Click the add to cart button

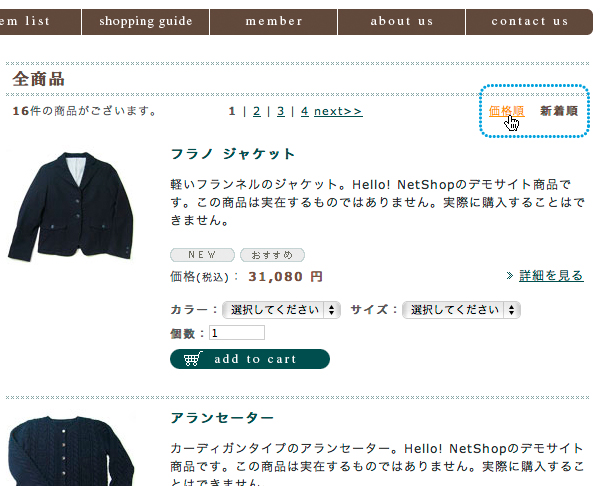tap(250, 359)
